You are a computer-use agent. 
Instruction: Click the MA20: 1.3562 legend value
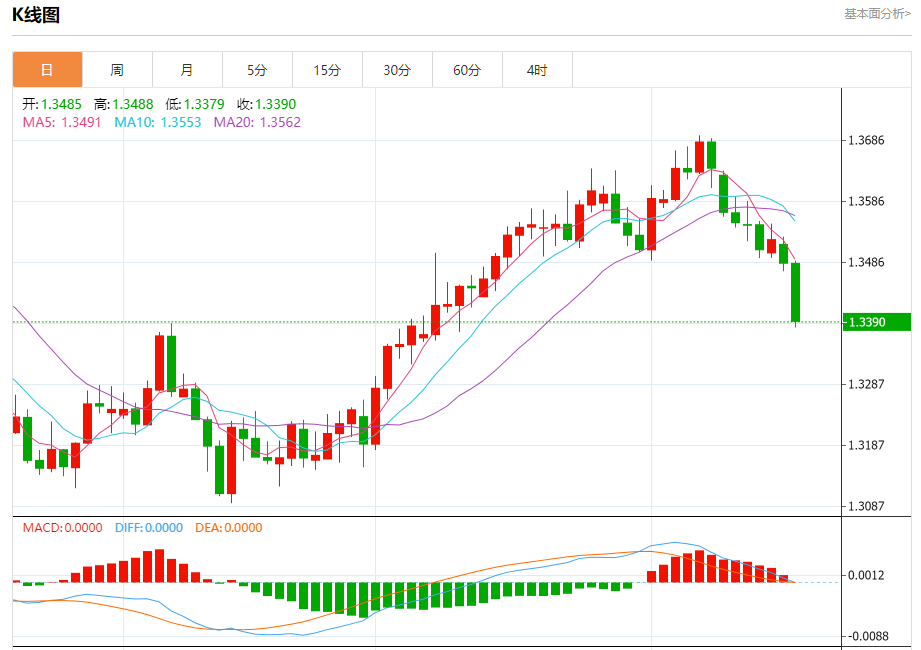[257, 122]
